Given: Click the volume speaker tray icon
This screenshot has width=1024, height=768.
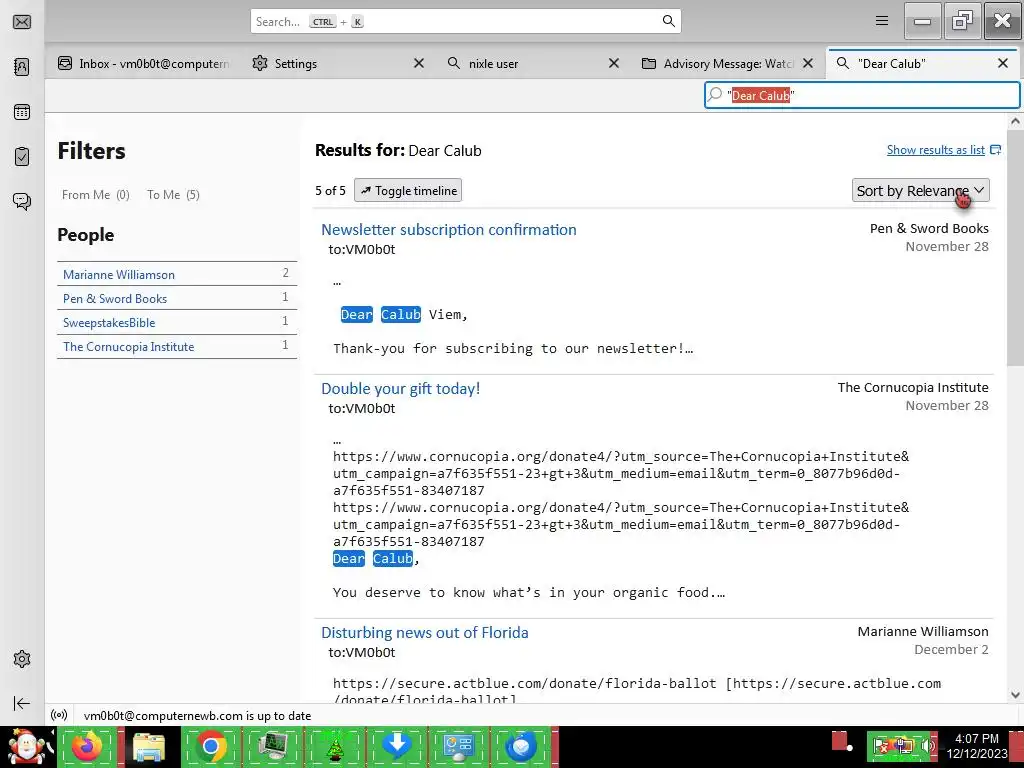Looking at the screenshot, I should pos(927,745).
